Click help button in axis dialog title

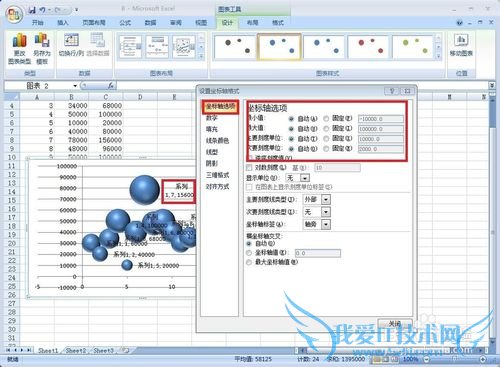pos(392,91)
